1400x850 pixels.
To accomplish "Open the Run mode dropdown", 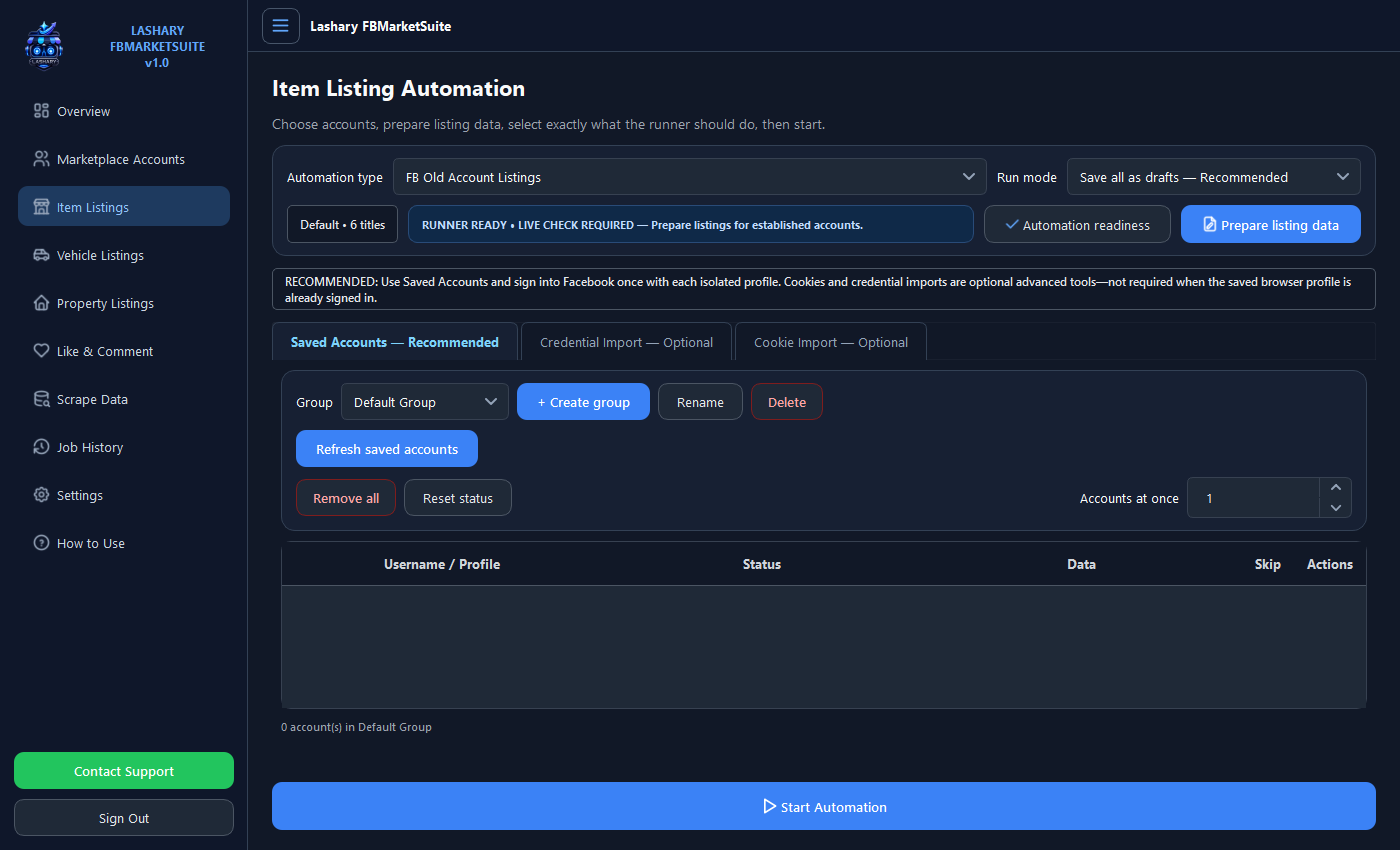I will (1214, 177).
